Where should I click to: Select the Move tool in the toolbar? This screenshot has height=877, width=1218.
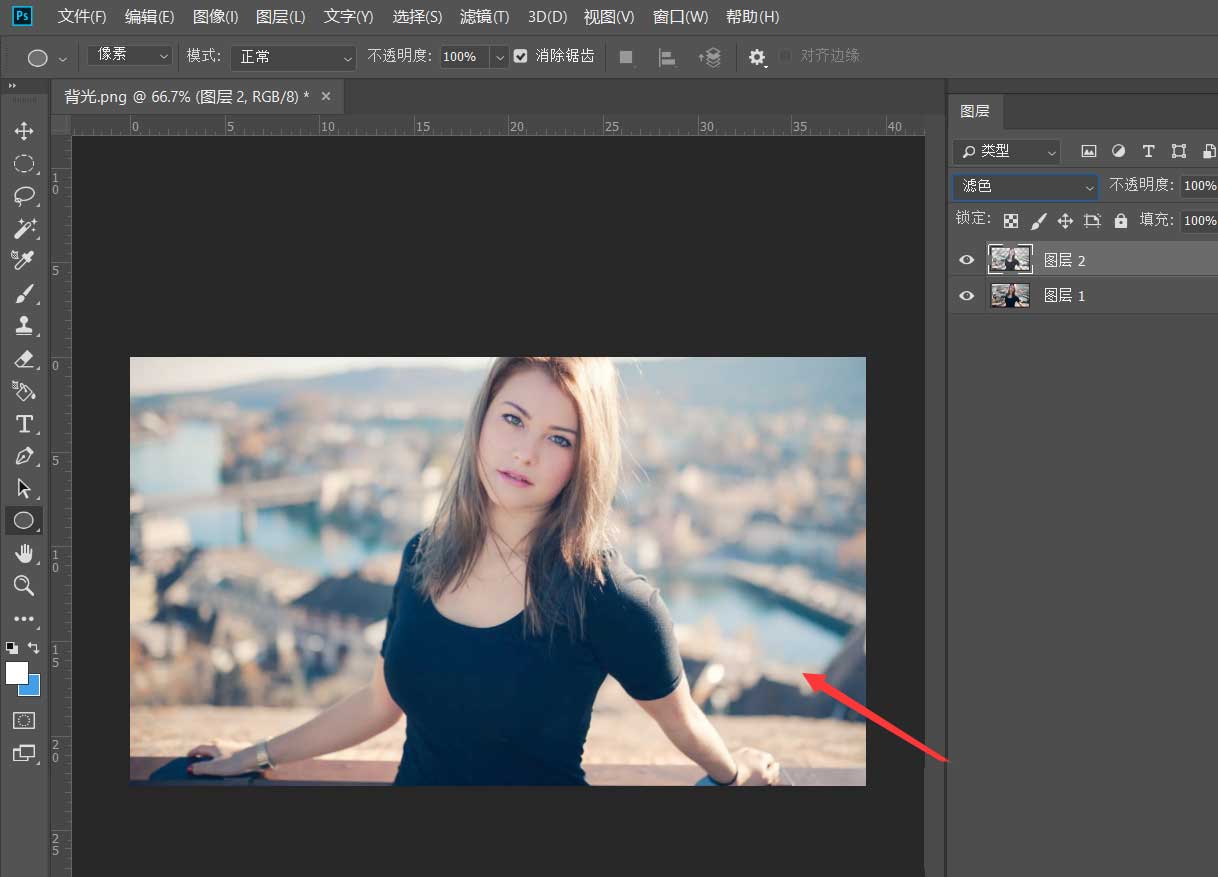pos(24,130)
